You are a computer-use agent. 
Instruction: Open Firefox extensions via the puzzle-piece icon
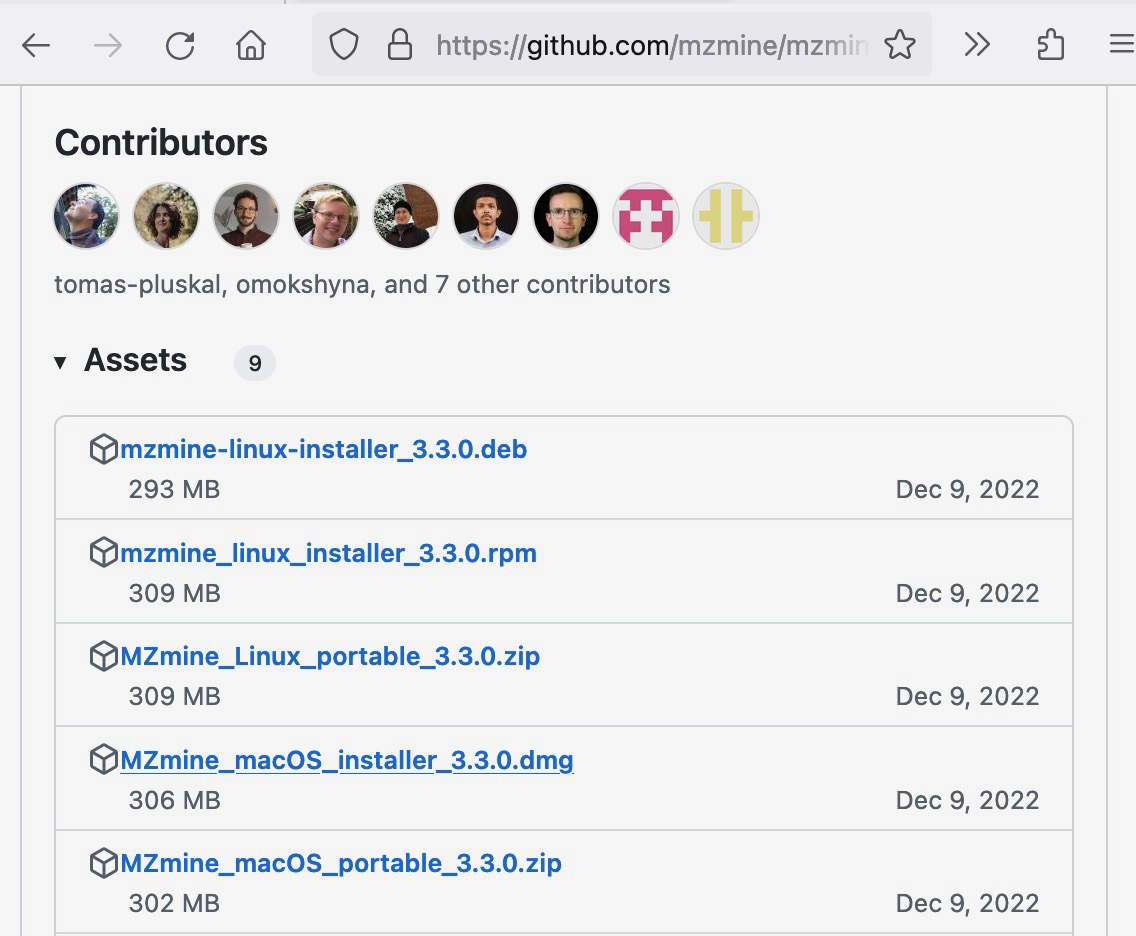[x=1050, y=44]
